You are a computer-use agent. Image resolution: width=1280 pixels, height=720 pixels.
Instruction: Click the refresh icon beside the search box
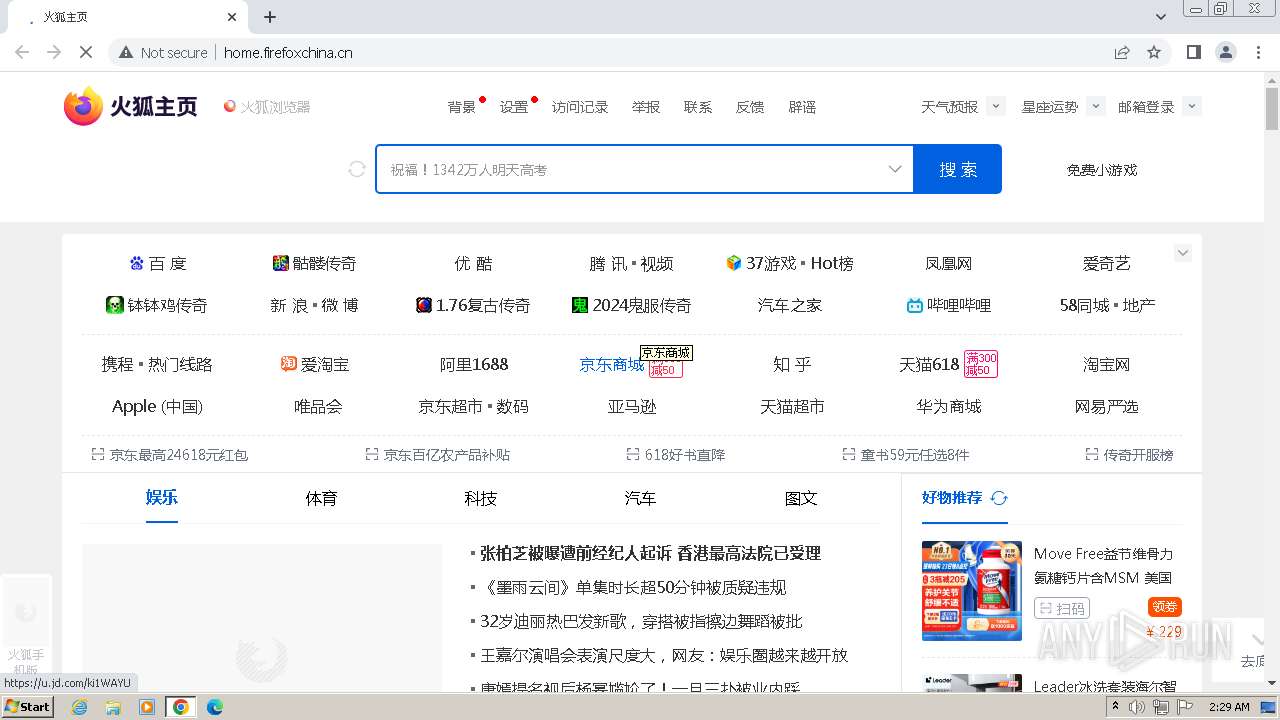point(357,170)
